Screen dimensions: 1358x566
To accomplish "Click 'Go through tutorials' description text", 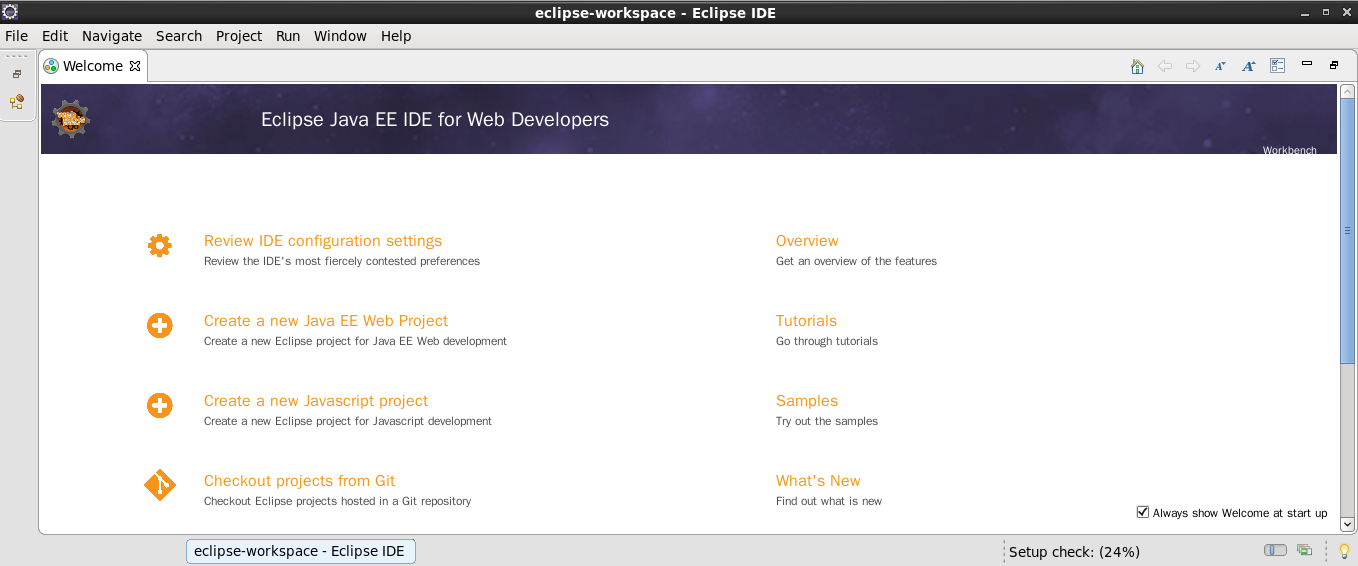I will 827,341.
